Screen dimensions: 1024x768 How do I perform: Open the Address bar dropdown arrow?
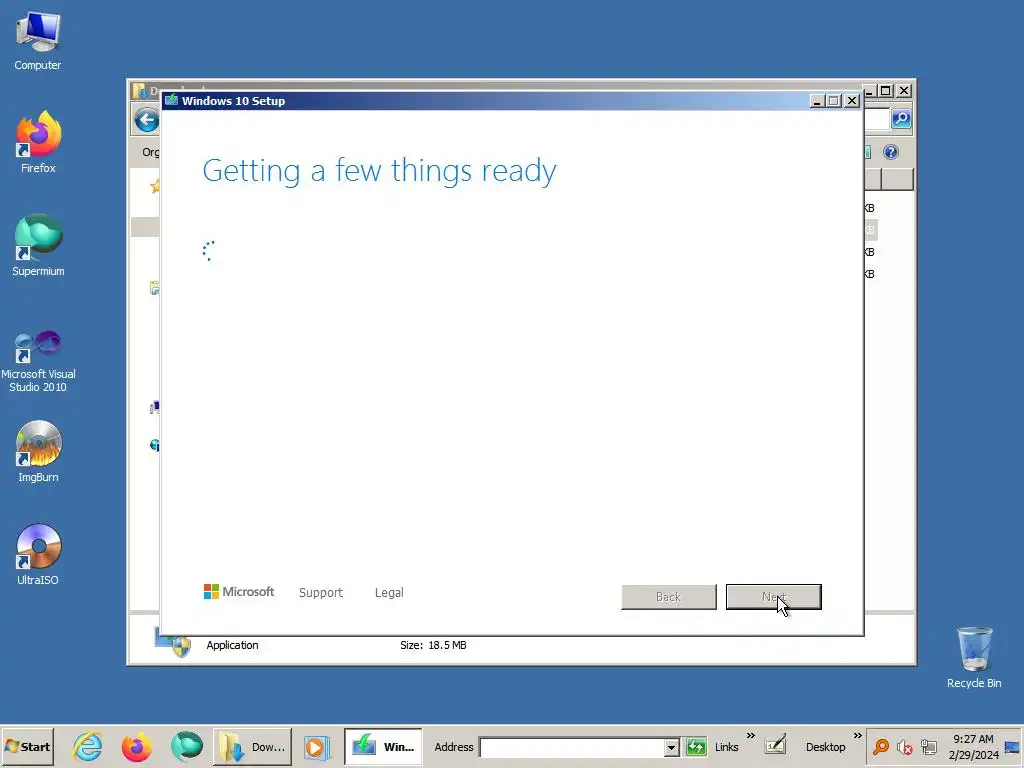[671, 747]
